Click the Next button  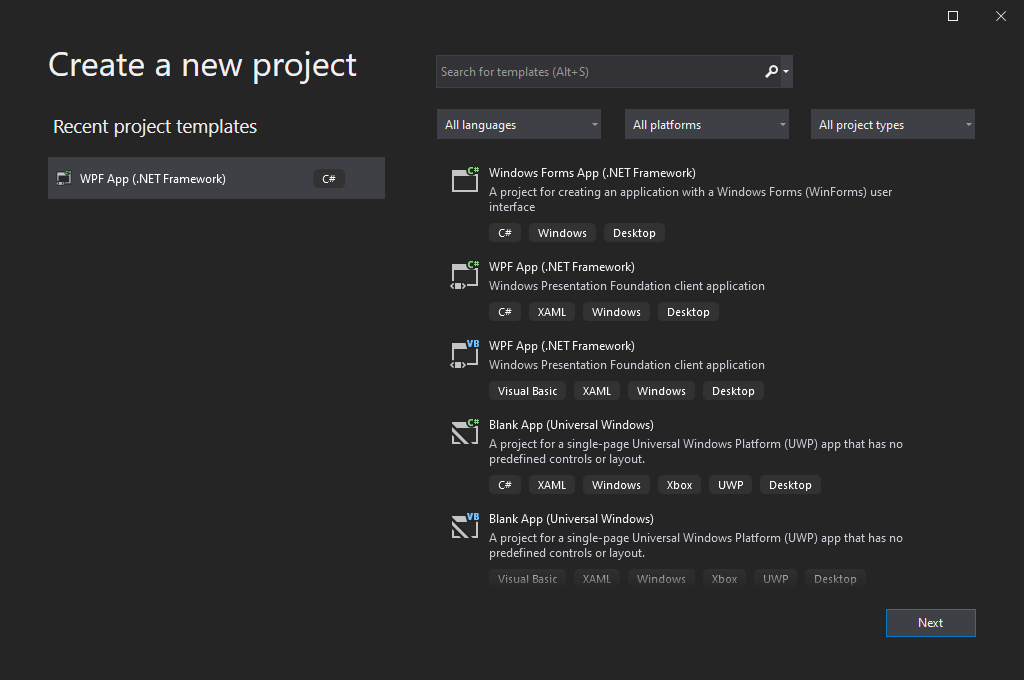coord(931,623)
